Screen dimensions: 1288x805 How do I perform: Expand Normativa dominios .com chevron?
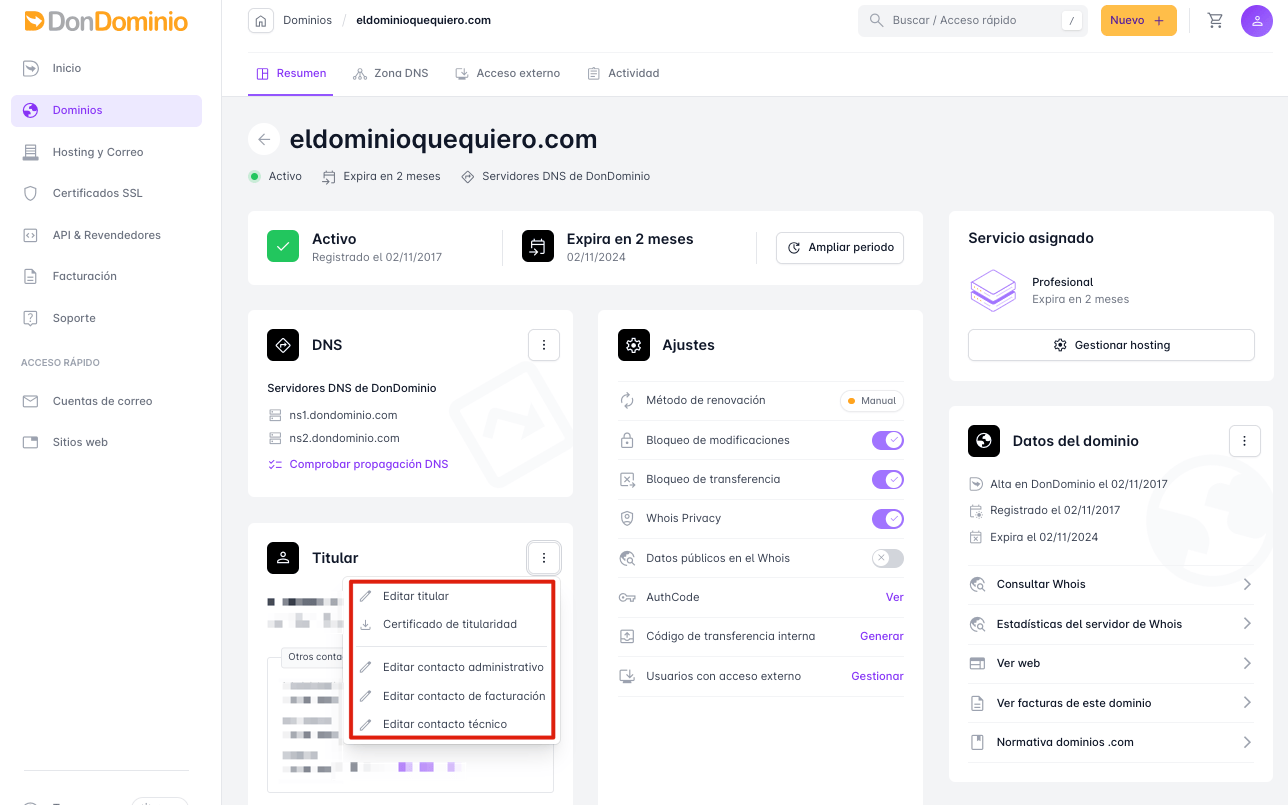(1247, 742)
